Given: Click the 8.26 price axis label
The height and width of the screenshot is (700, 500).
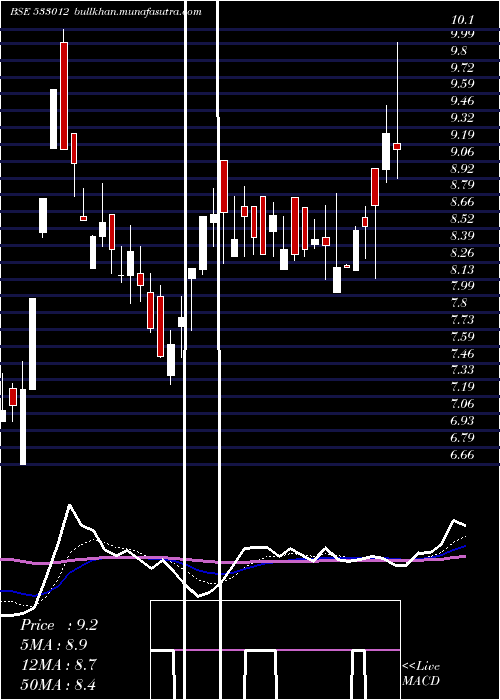Looking at the screenshot, I should point(462,253).
